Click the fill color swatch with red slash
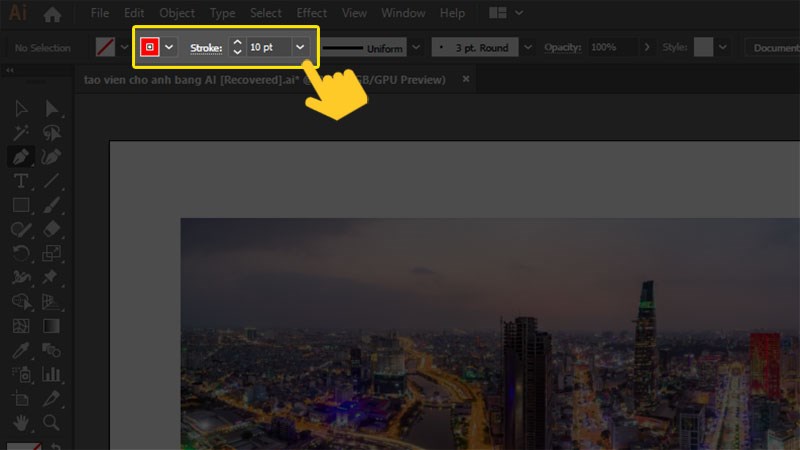This screenshot has height=450, width=800. tap(105, 47)
